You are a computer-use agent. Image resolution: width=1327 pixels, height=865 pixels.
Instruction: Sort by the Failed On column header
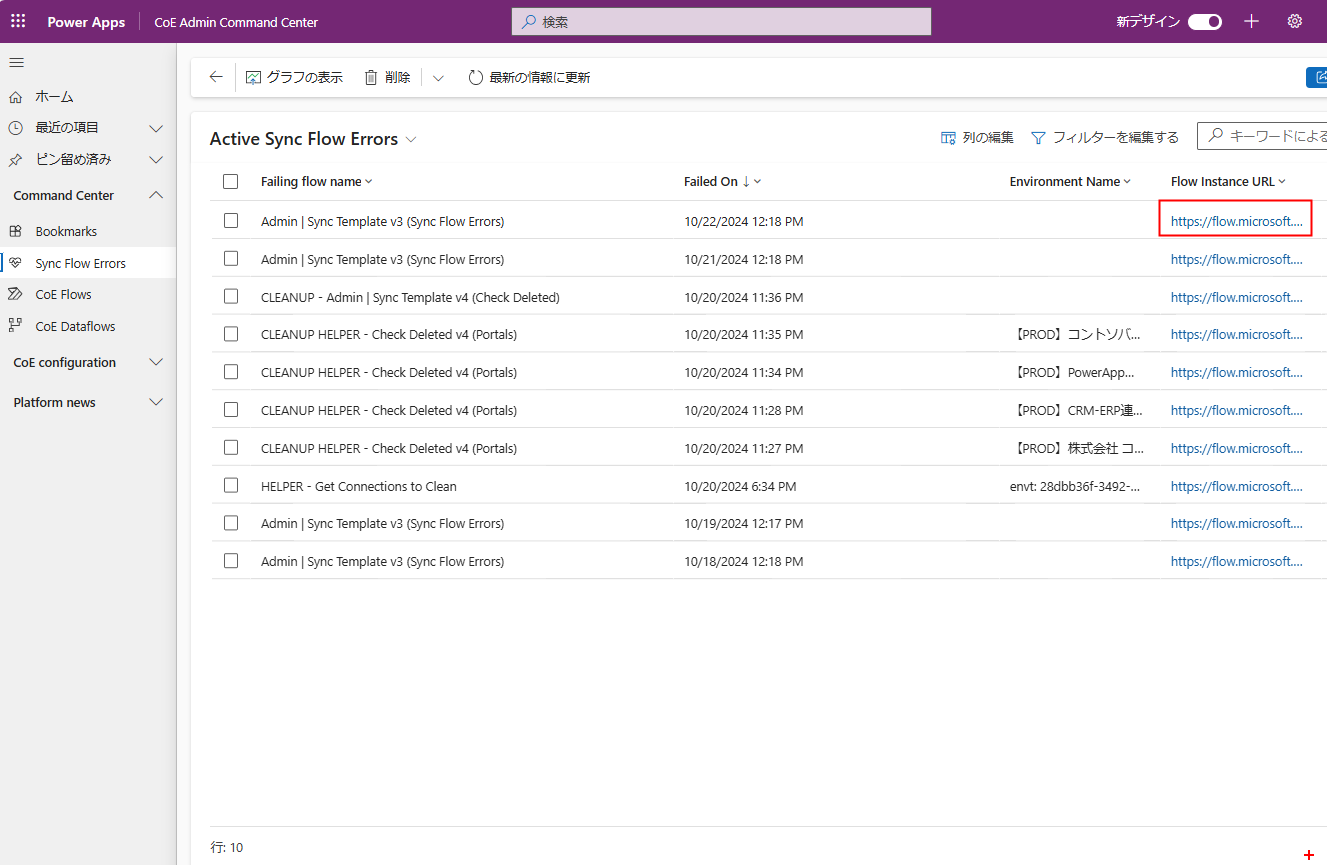click(722, 181)
